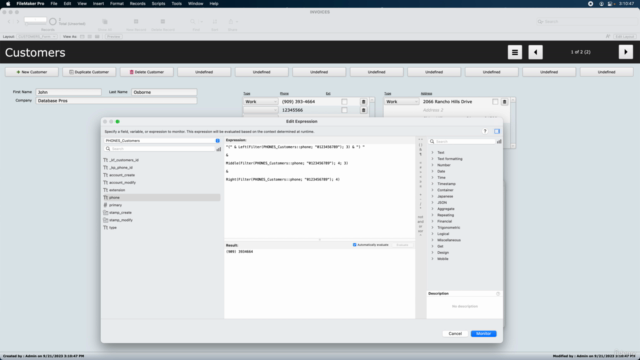This screenshot has width=640, height=360.
Task: Click the Duplicate Customer button
Action: [89, 72]
